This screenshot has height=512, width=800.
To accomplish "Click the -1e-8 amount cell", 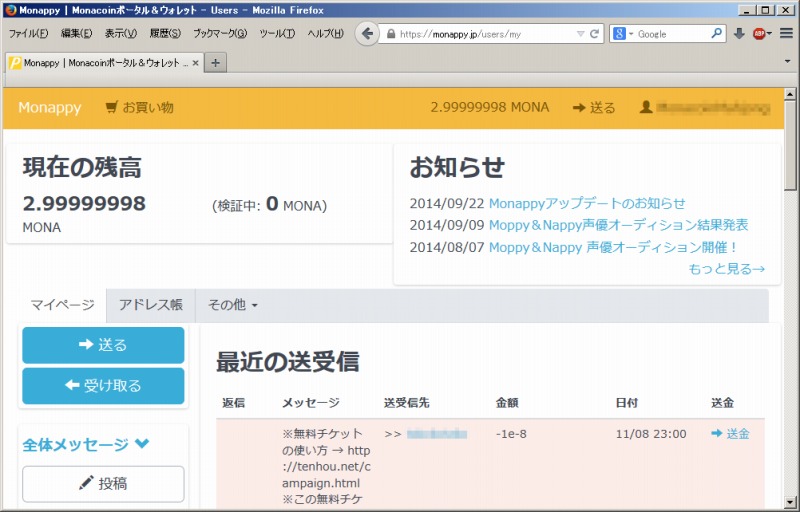I will coord(511,434).
